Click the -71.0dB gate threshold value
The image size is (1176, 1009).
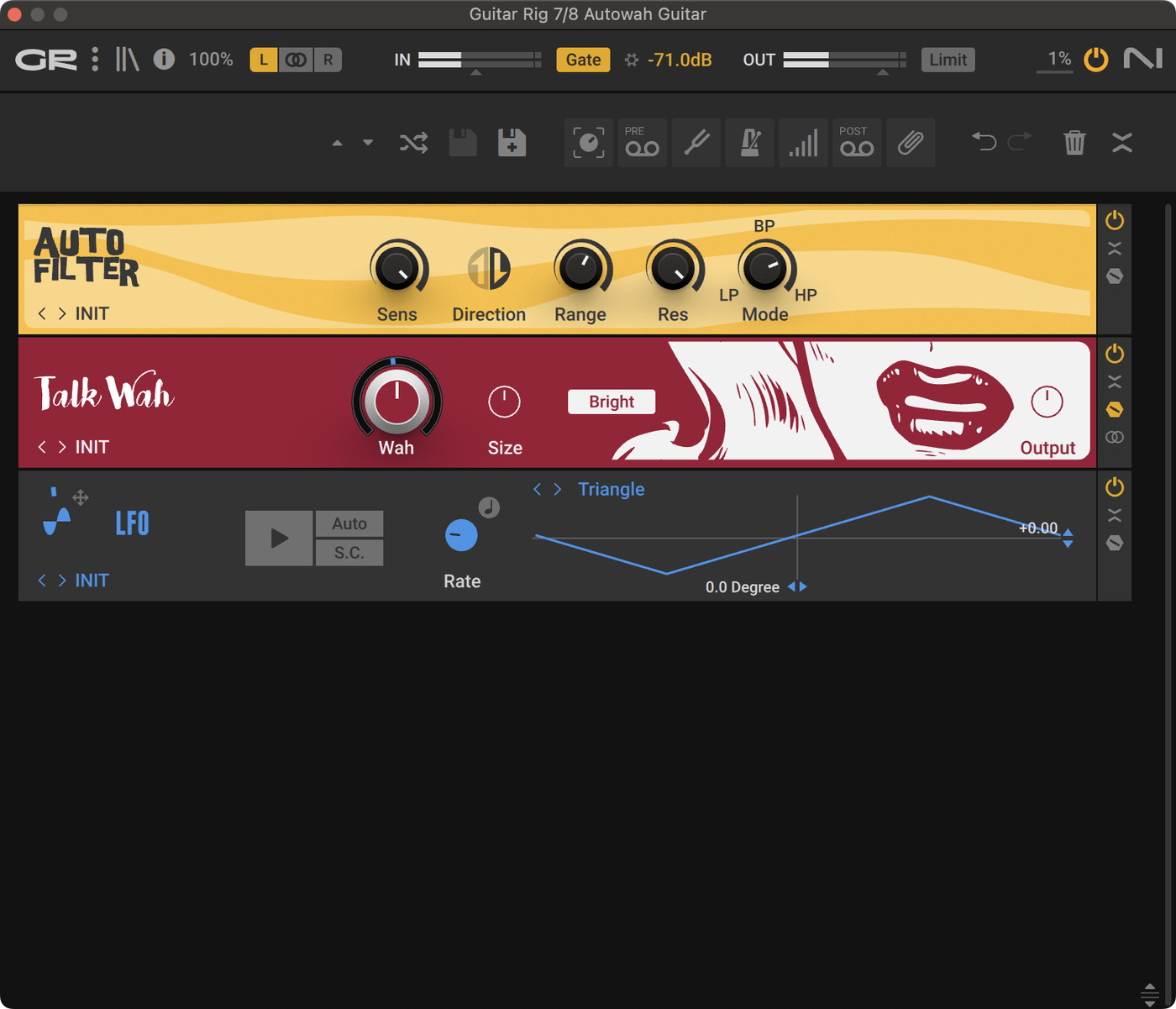tap(680, 60)
